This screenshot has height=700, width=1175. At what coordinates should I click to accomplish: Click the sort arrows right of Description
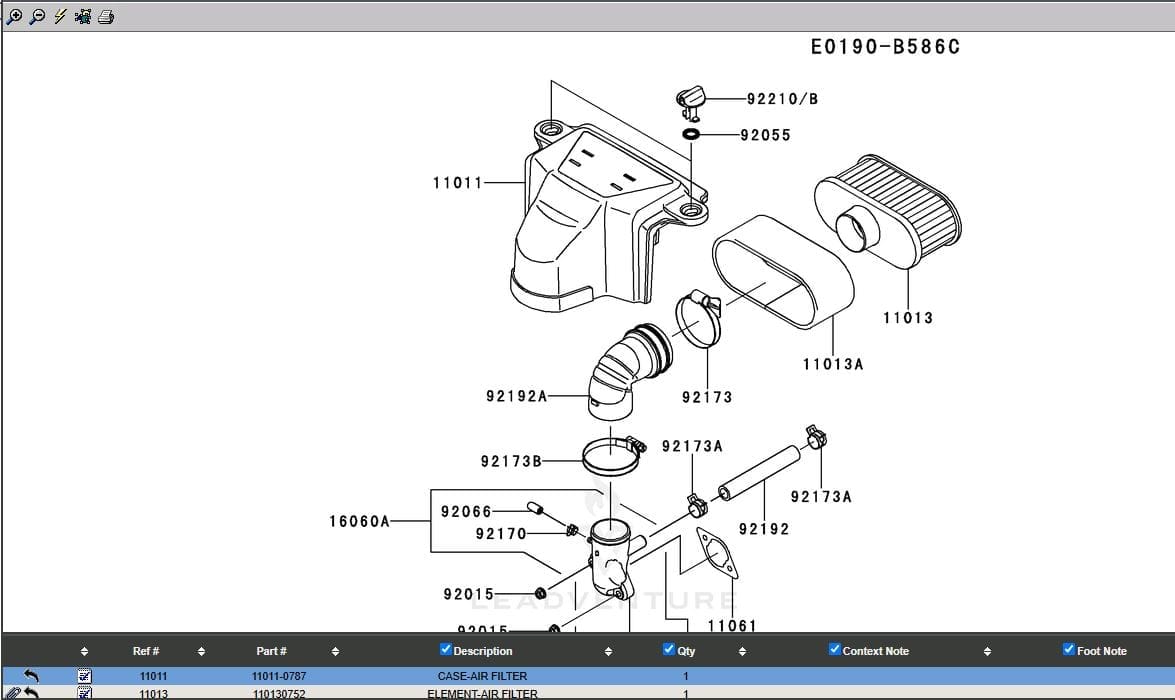pos(608,652)
